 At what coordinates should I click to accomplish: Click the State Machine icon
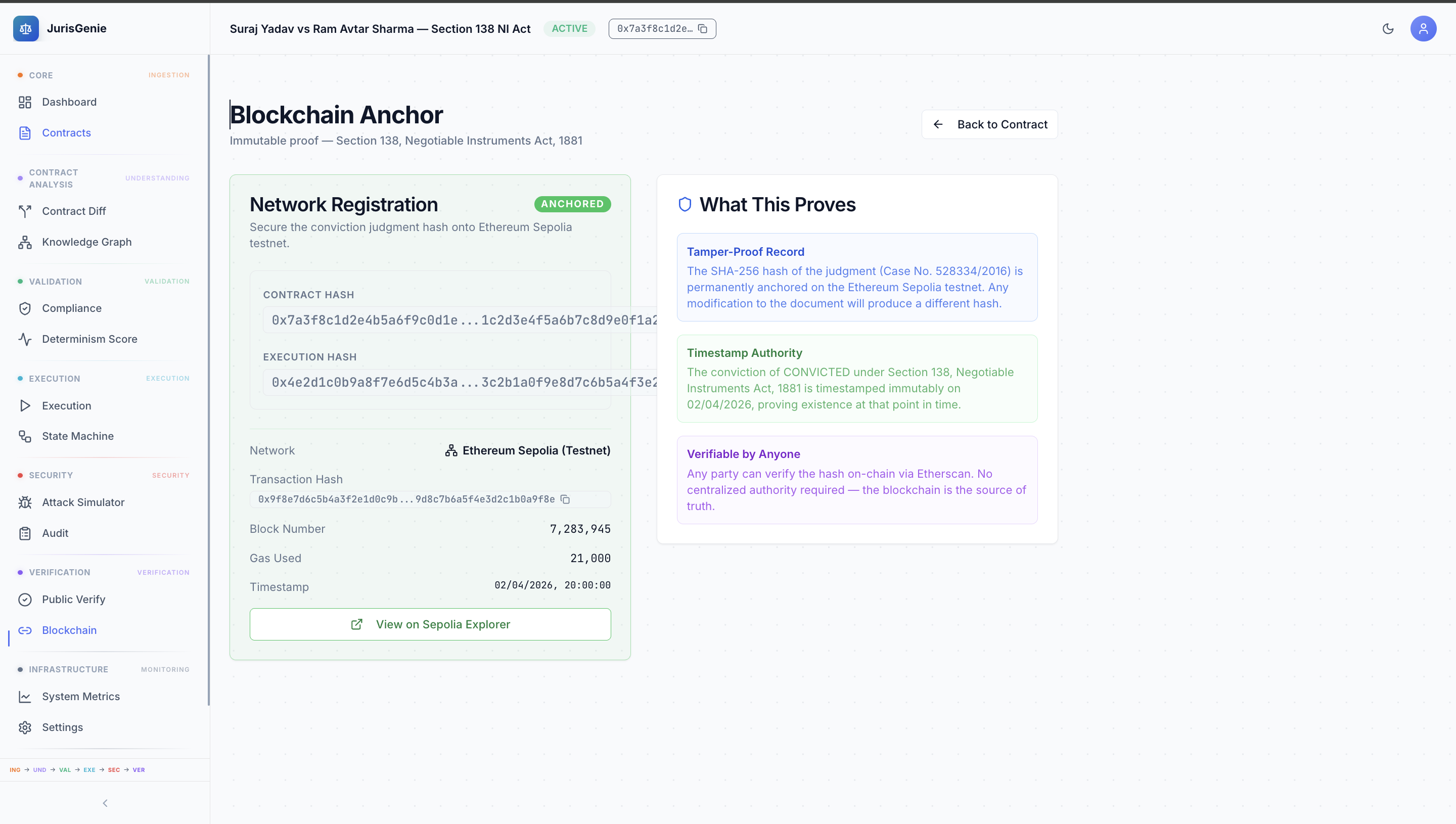[x=25, y=436]
